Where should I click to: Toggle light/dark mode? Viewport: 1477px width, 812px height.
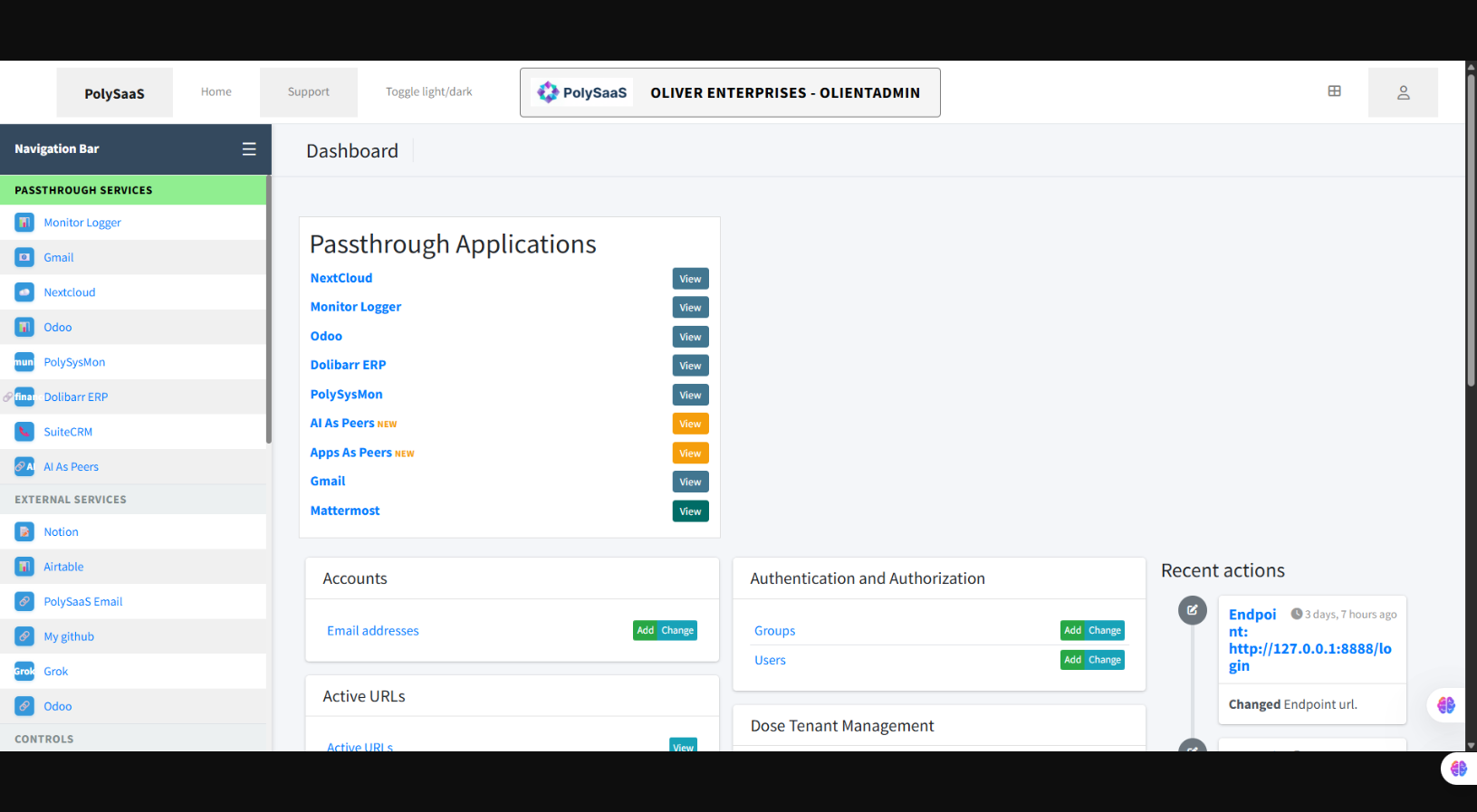click(429, 91)
